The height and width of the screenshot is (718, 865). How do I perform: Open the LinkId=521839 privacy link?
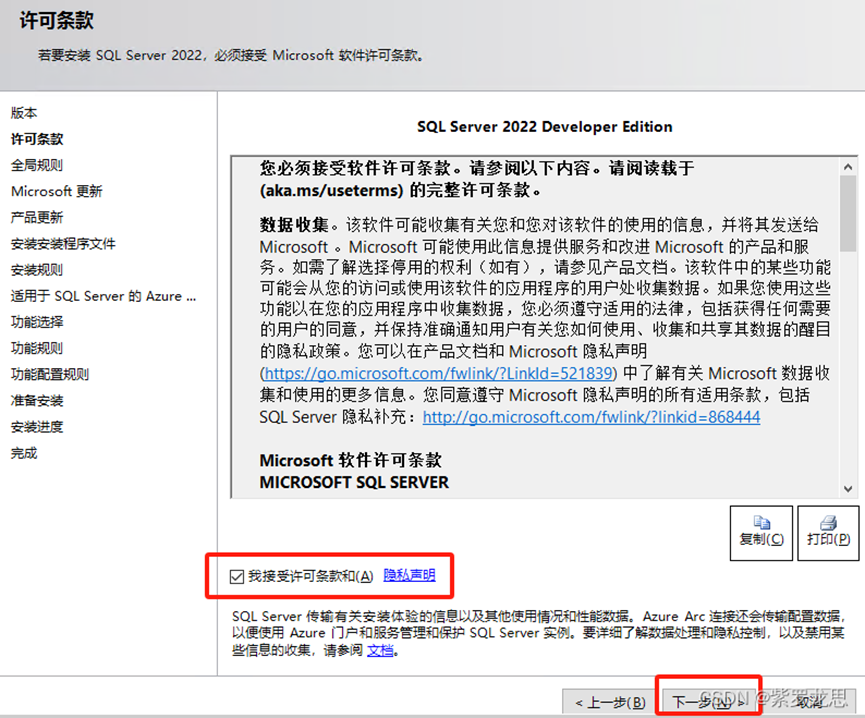[439, 373]
